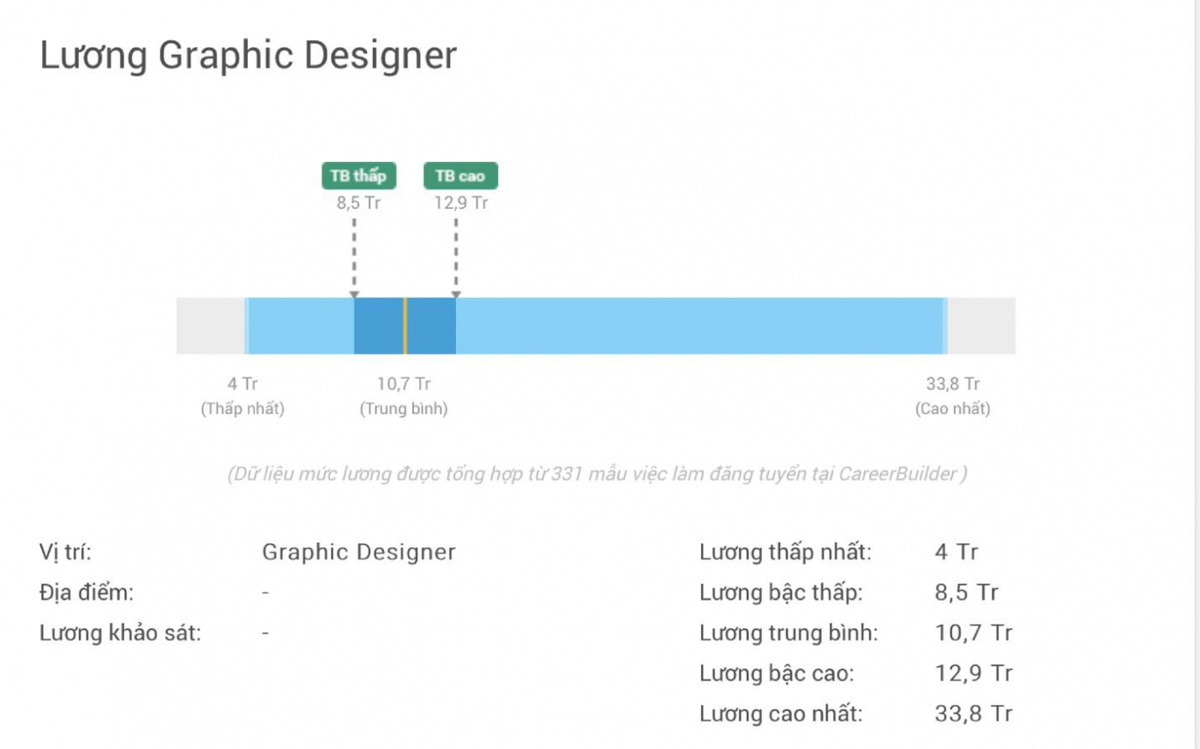Click the 4 Tr (Thấp nhất) axis label

click(x=243, y=396)
